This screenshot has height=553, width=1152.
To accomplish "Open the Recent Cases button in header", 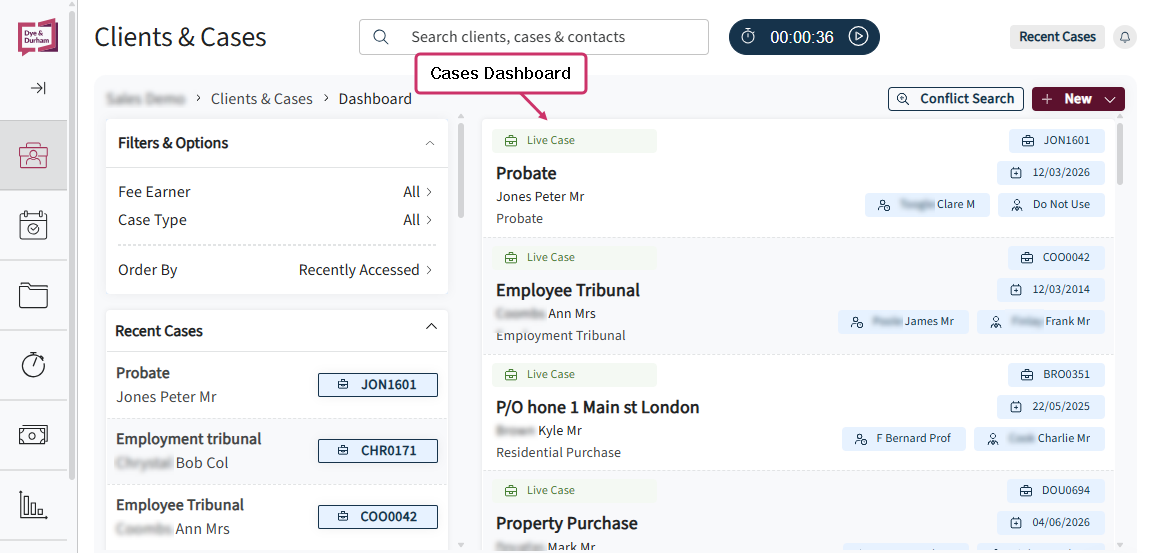I will 1057,37.
